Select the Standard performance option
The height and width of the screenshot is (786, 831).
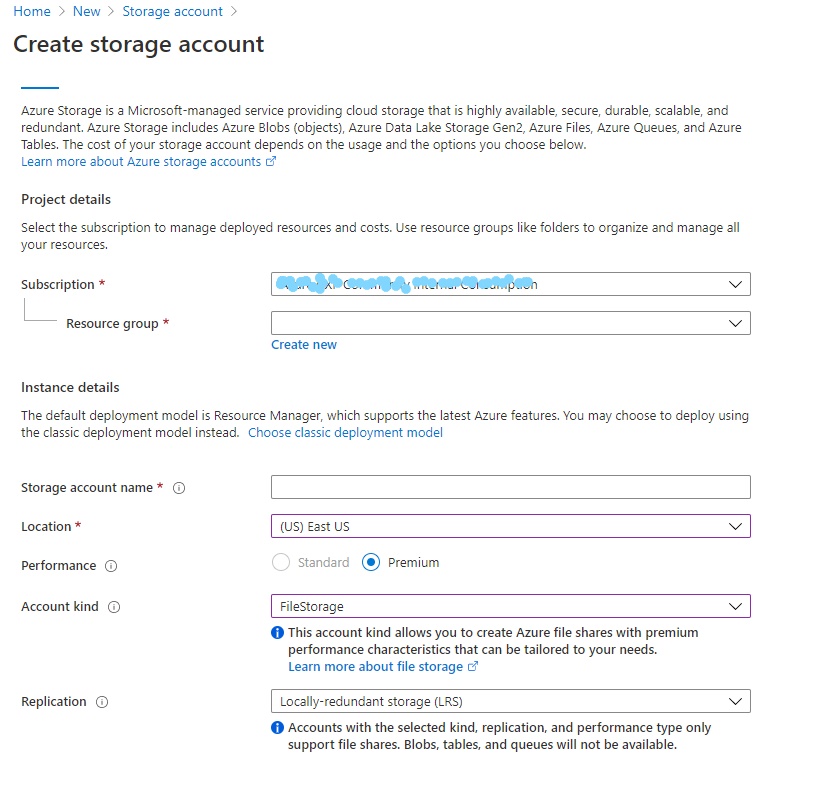pos(281,562)
